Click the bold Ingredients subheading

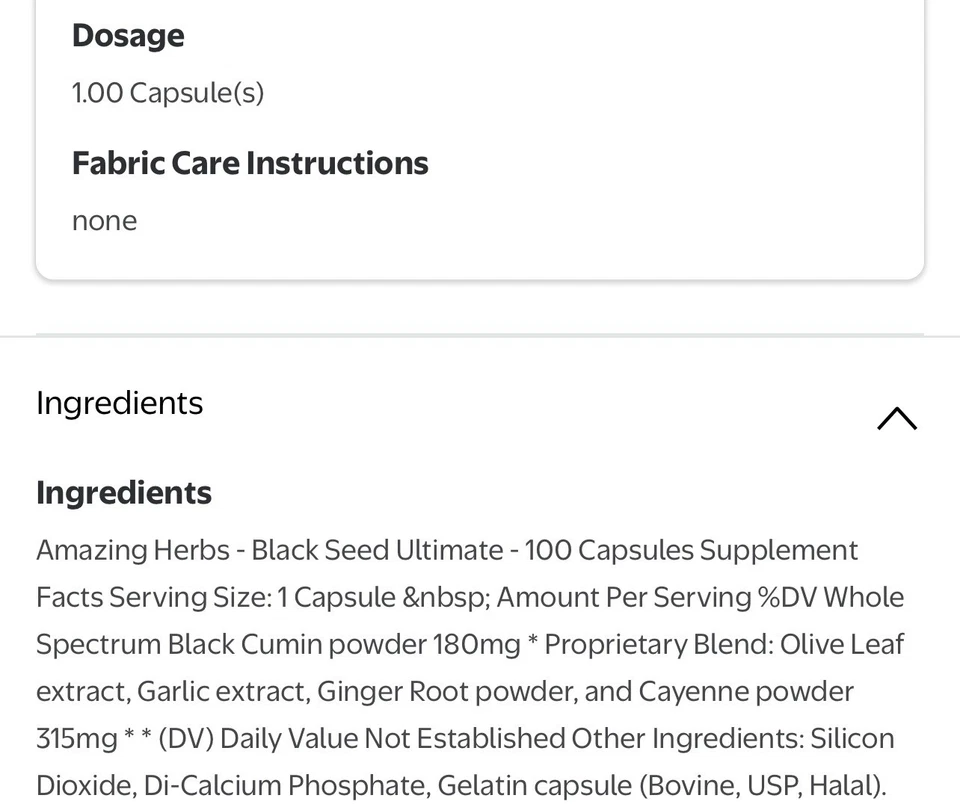(x=124, y=493)
